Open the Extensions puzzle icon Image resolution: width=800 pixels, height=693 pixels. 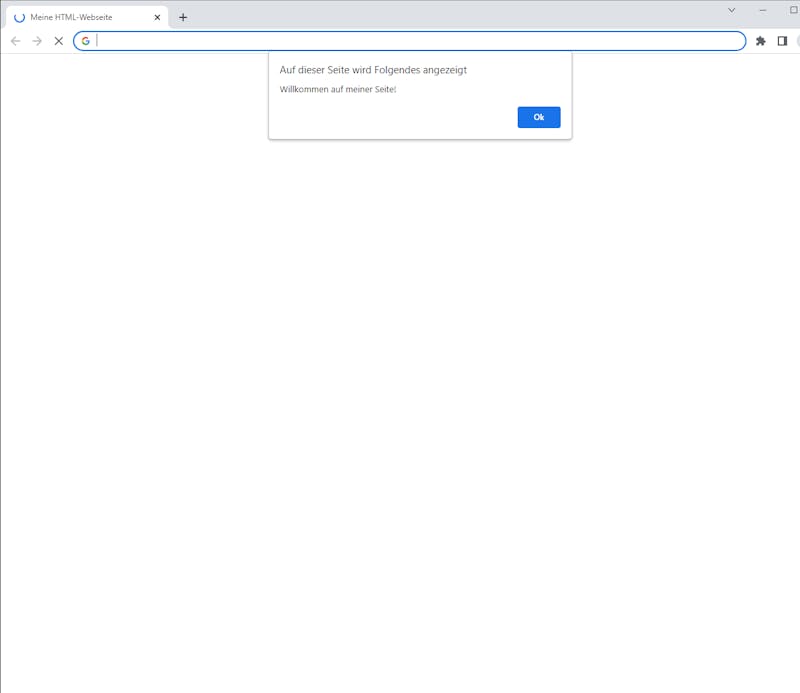pos(761,41)
